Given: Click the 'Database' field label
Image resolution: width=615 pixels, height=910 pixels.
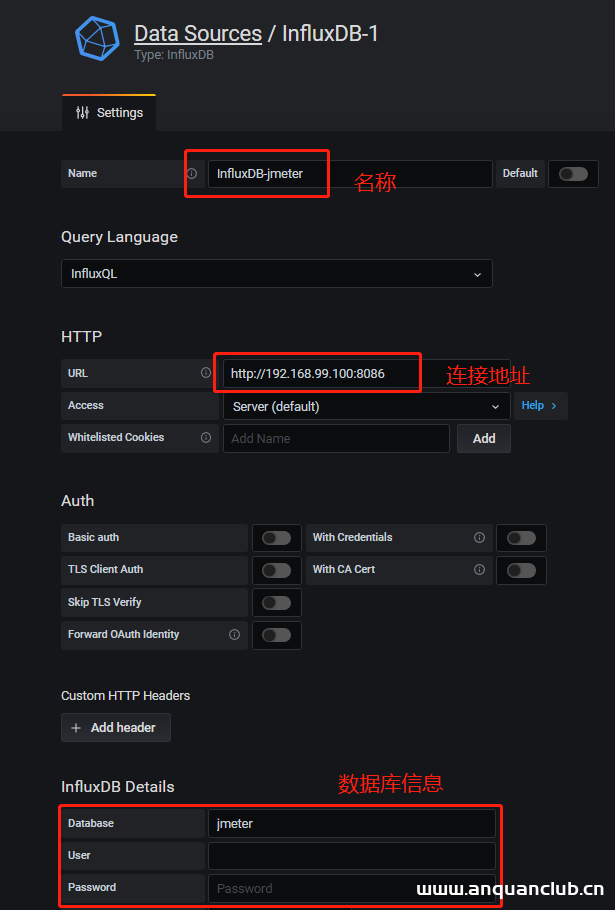Looking at the screenshot, I should pos(91,823).
